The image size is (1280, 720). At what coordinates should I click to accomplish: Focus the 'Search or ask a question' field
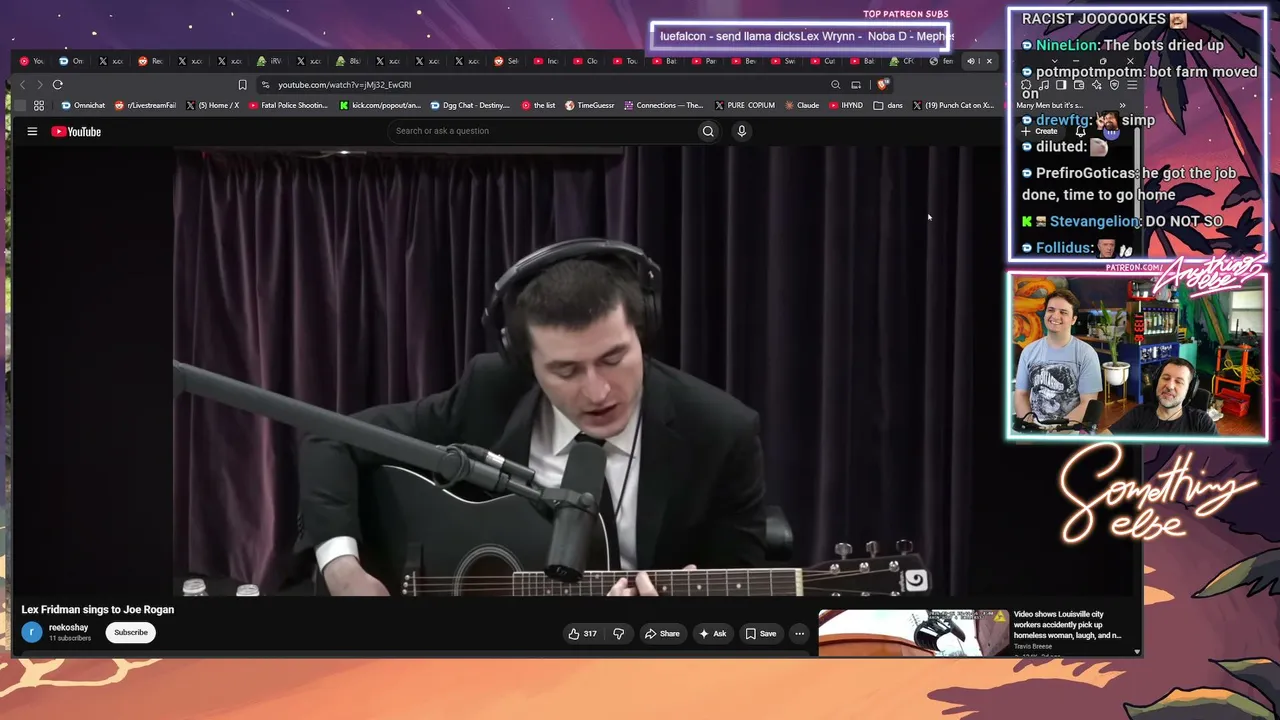542,131
